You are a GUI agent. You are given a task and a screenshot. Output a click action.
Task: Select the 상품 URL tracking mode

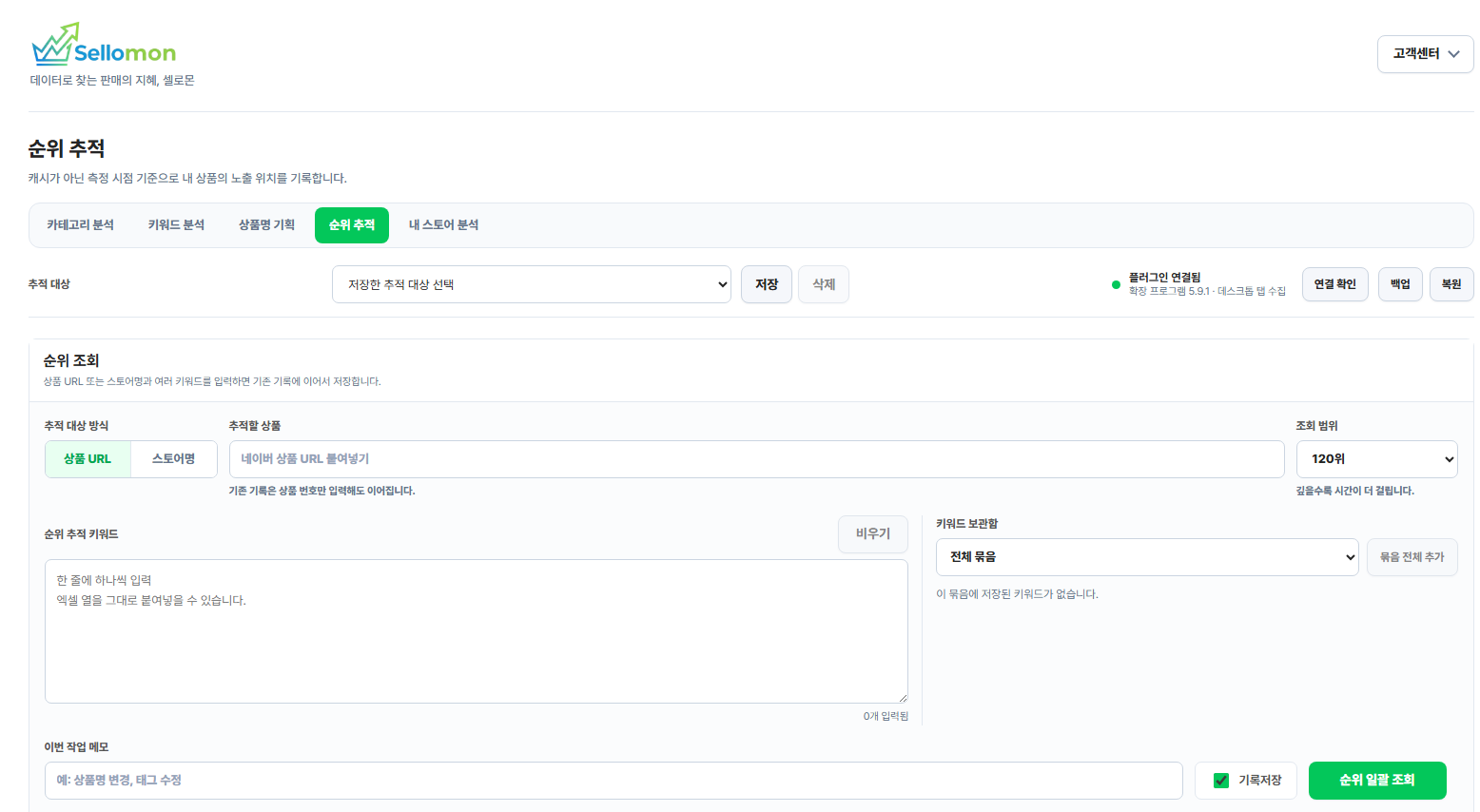88,459
